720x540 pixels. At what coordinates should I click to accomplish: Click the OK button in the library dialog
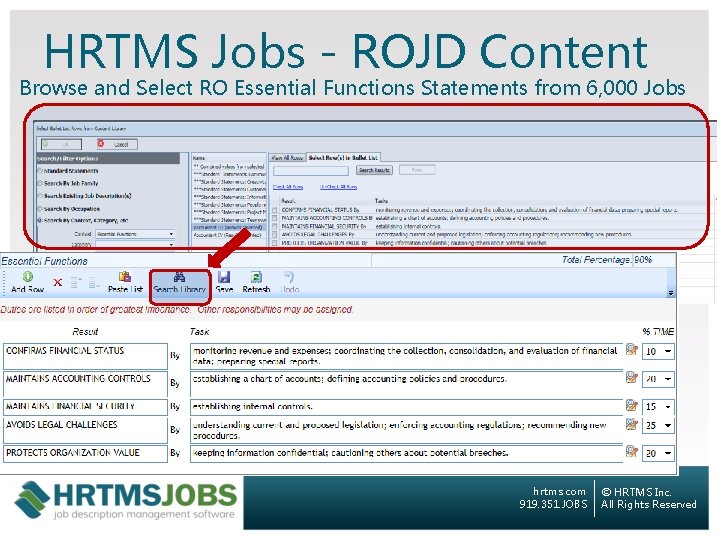61,144
